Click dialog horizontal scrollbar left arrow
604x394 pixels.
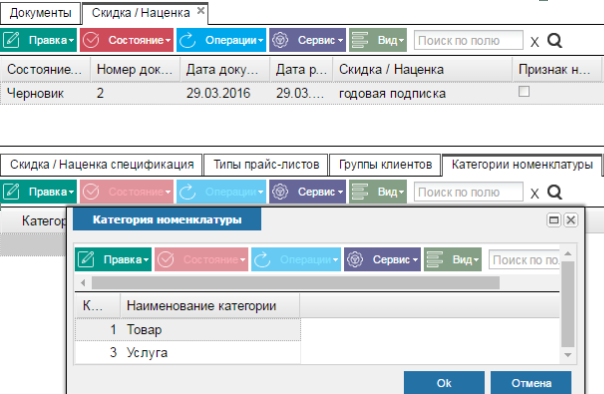83,283
